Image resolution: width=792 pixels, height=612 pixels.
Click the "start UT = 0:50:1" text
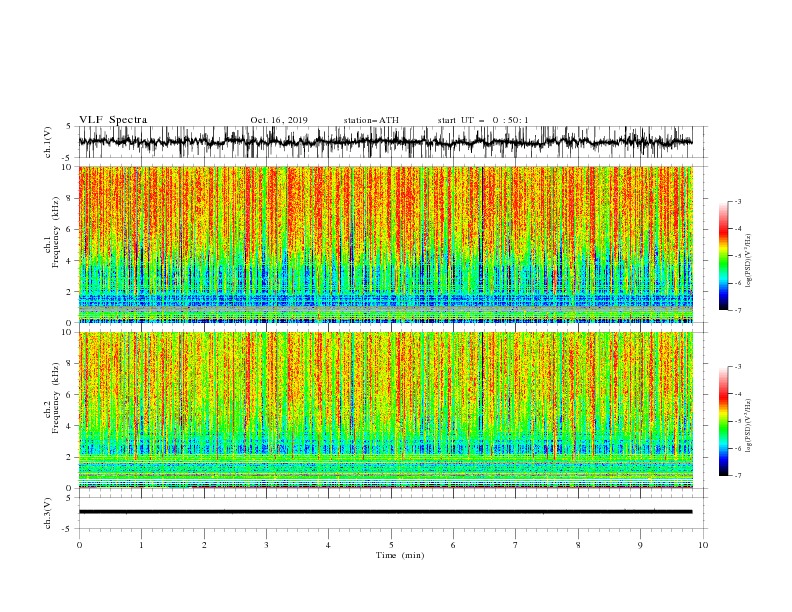tap(483, 120)
